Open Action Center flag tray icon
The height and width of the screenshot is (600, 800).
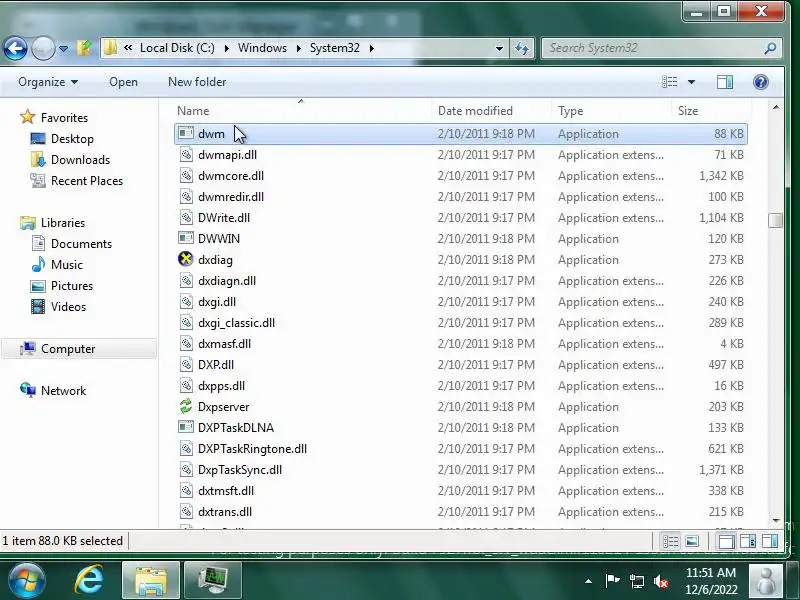(612, 581)
